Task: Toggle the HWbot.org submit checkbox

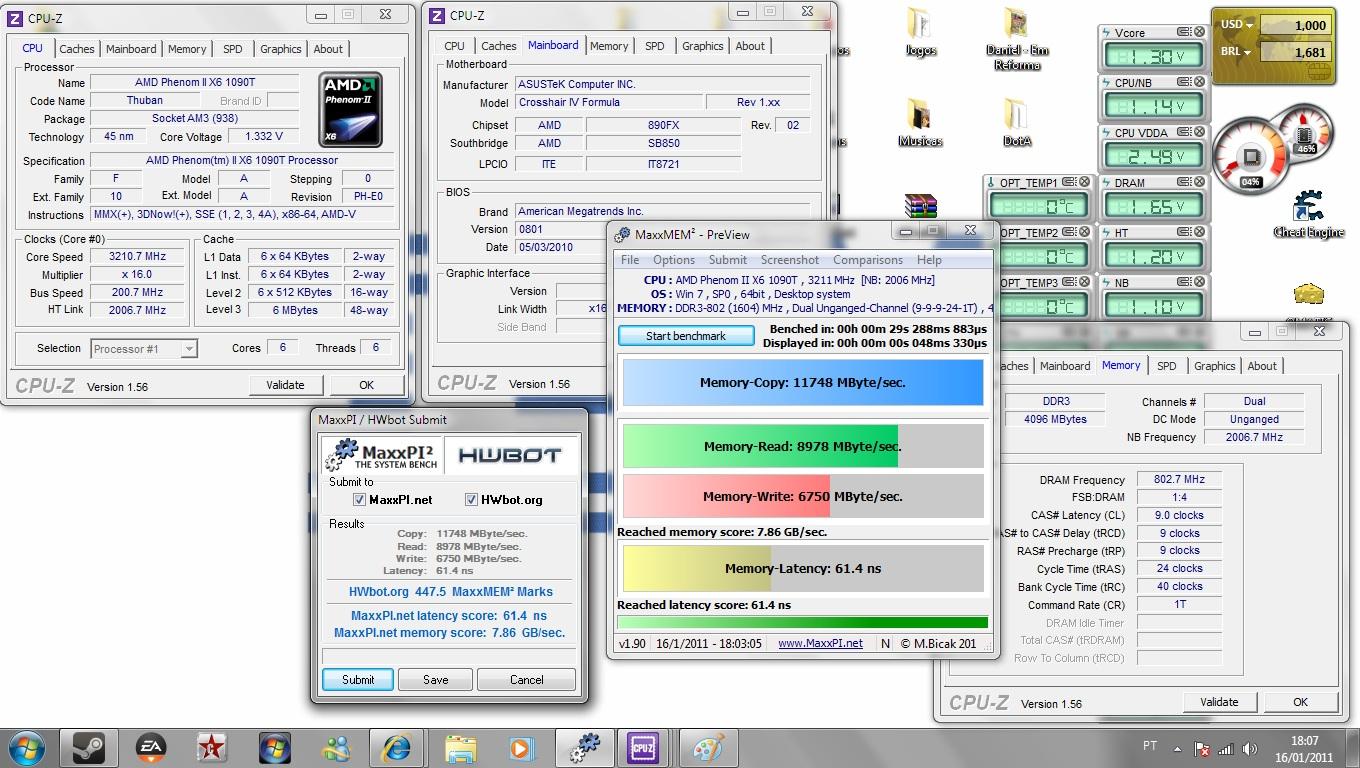Action: coord(472,500)
